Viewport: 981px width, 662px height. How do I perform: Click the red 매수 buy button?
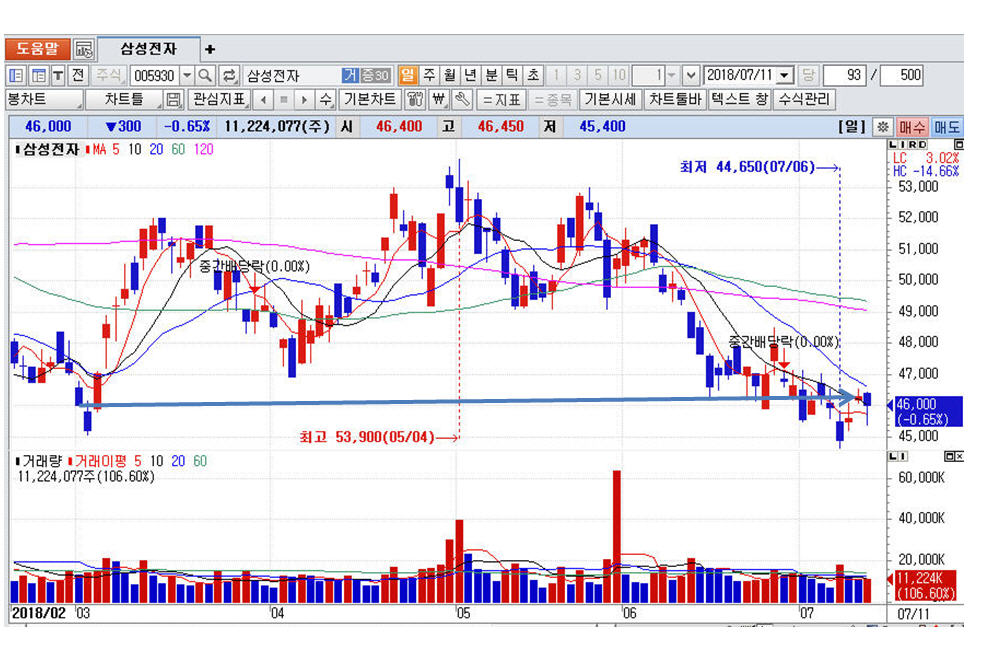point(912,127)
